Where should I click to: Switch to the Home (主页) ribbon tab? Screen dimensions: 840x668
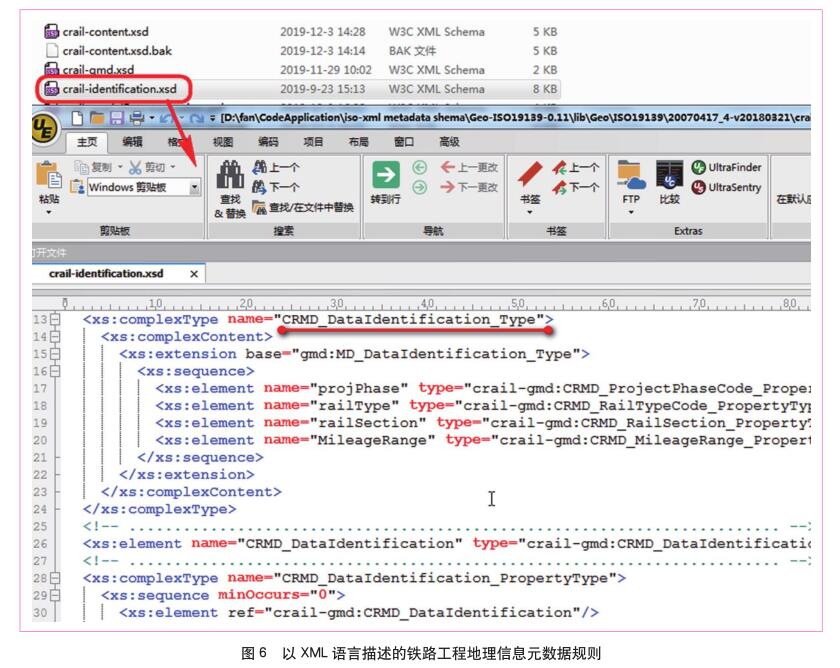[87, 142]
